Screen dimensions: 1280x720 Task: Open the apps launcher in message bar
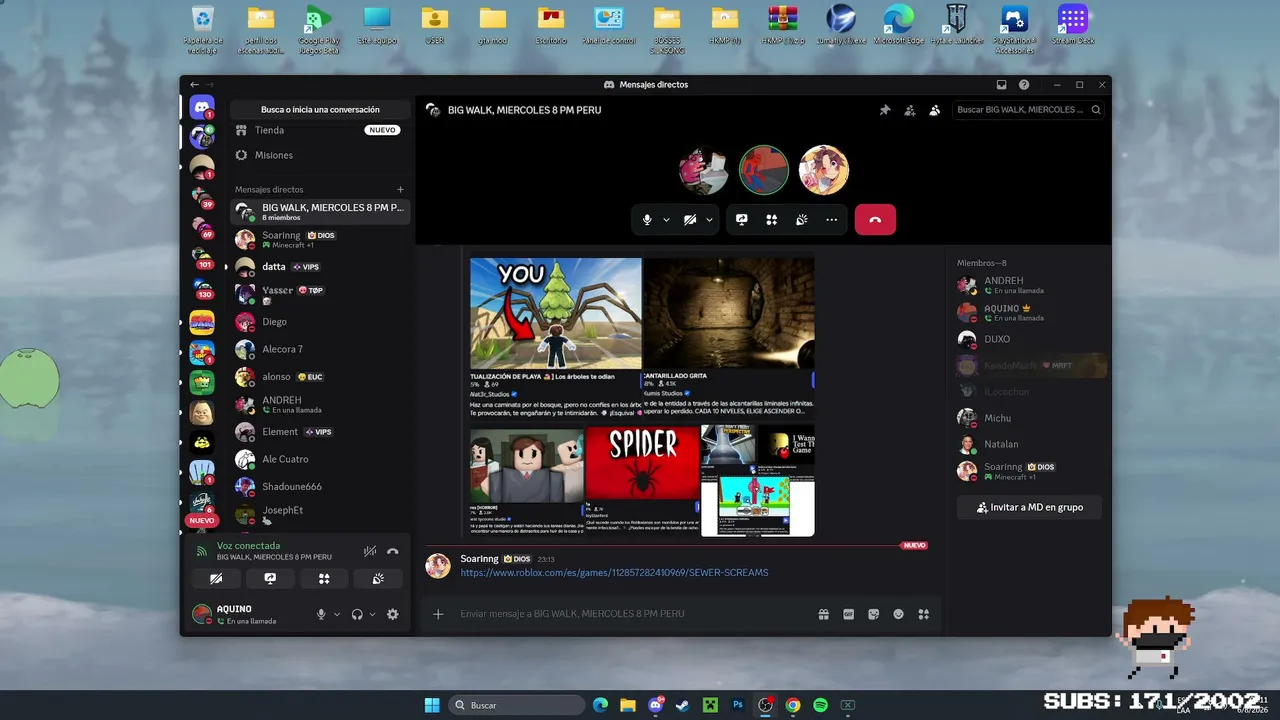point(924,614)
